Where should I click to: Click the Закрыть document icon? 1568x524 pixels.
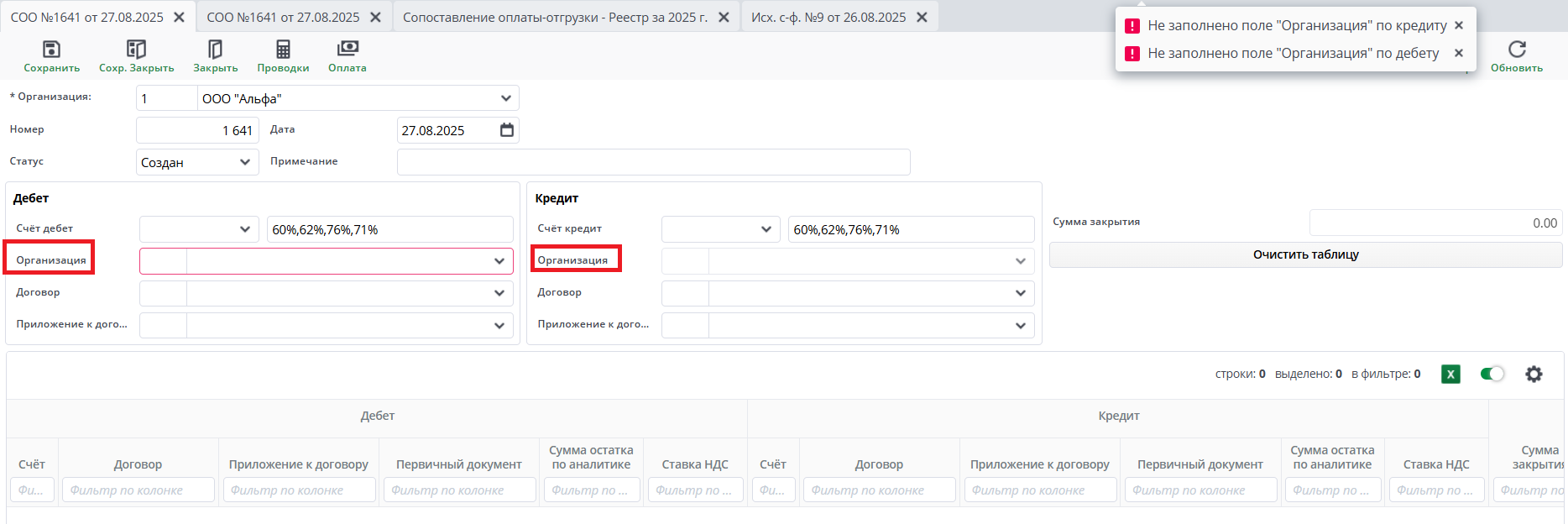tap(215, 50)
